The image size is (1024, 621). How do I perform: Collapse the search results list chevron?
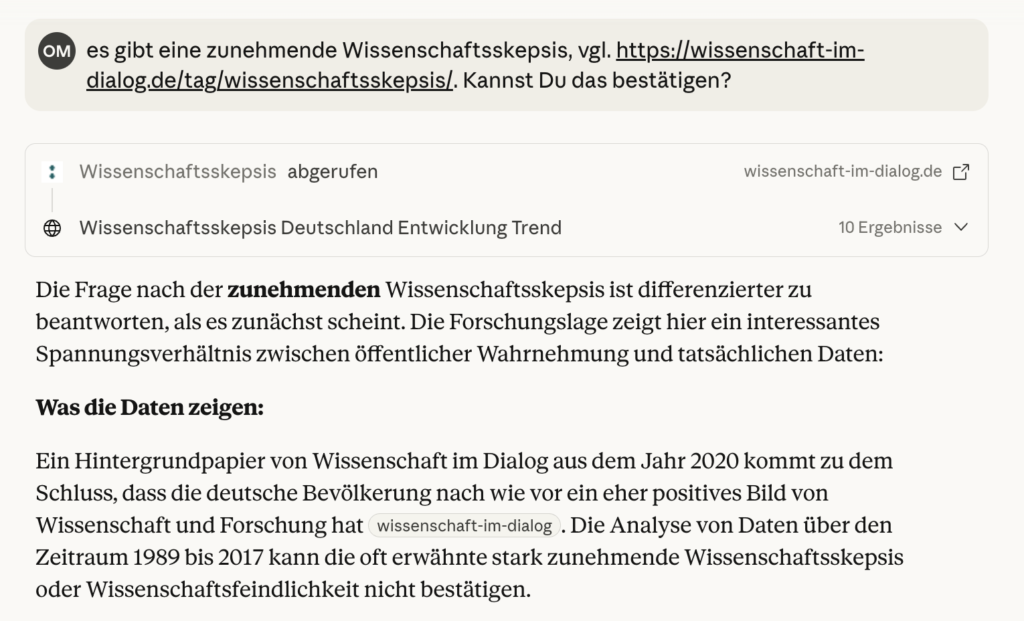pyautogui.click(x=960, y=227)
